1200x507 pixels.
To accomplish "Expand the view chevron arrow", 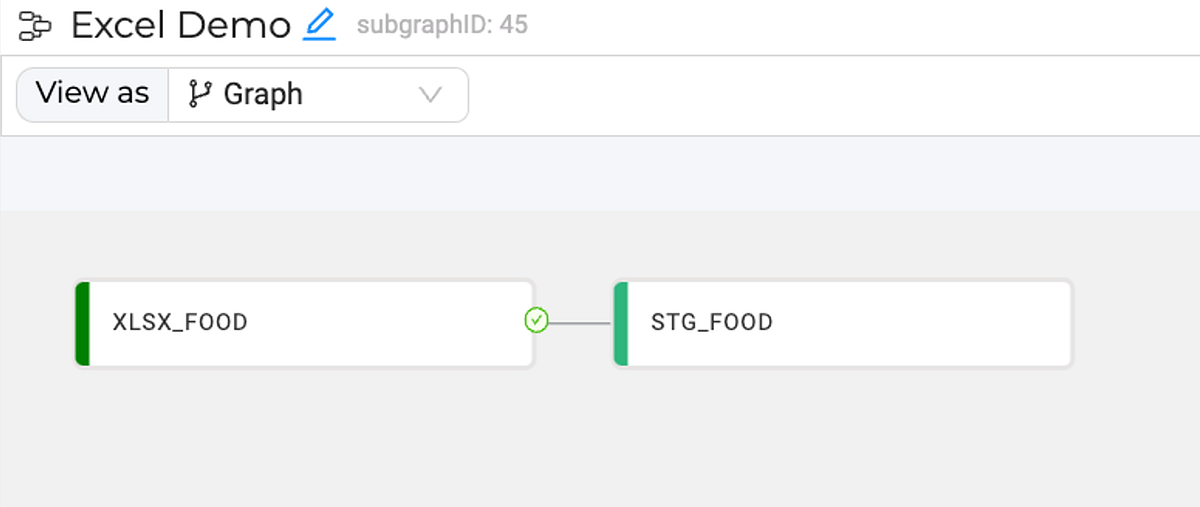I will pos(430,95).
